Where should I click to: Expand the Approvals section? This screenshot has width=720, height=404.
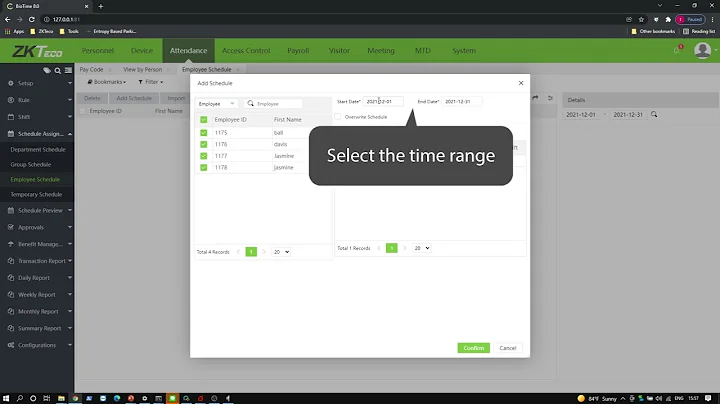37,227
